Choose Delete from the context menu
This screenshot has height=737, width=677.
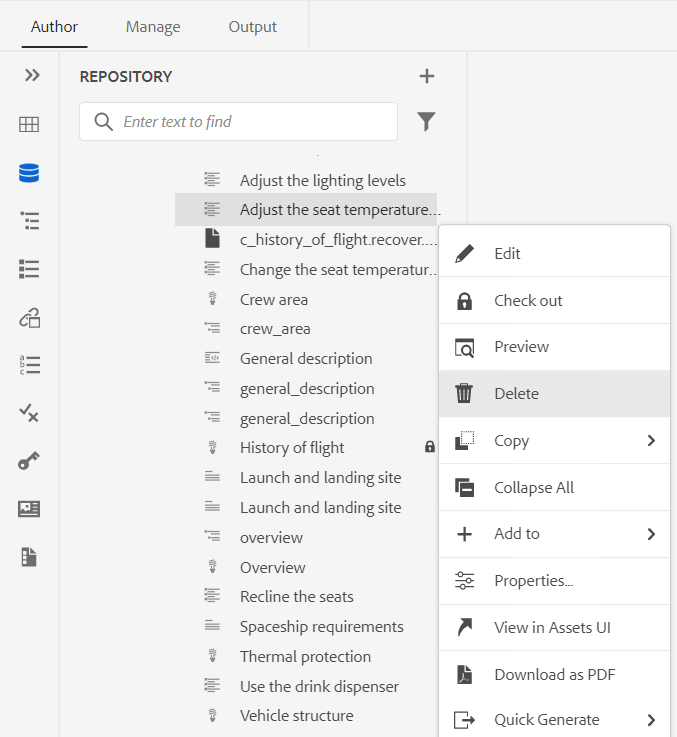(516, 394)
